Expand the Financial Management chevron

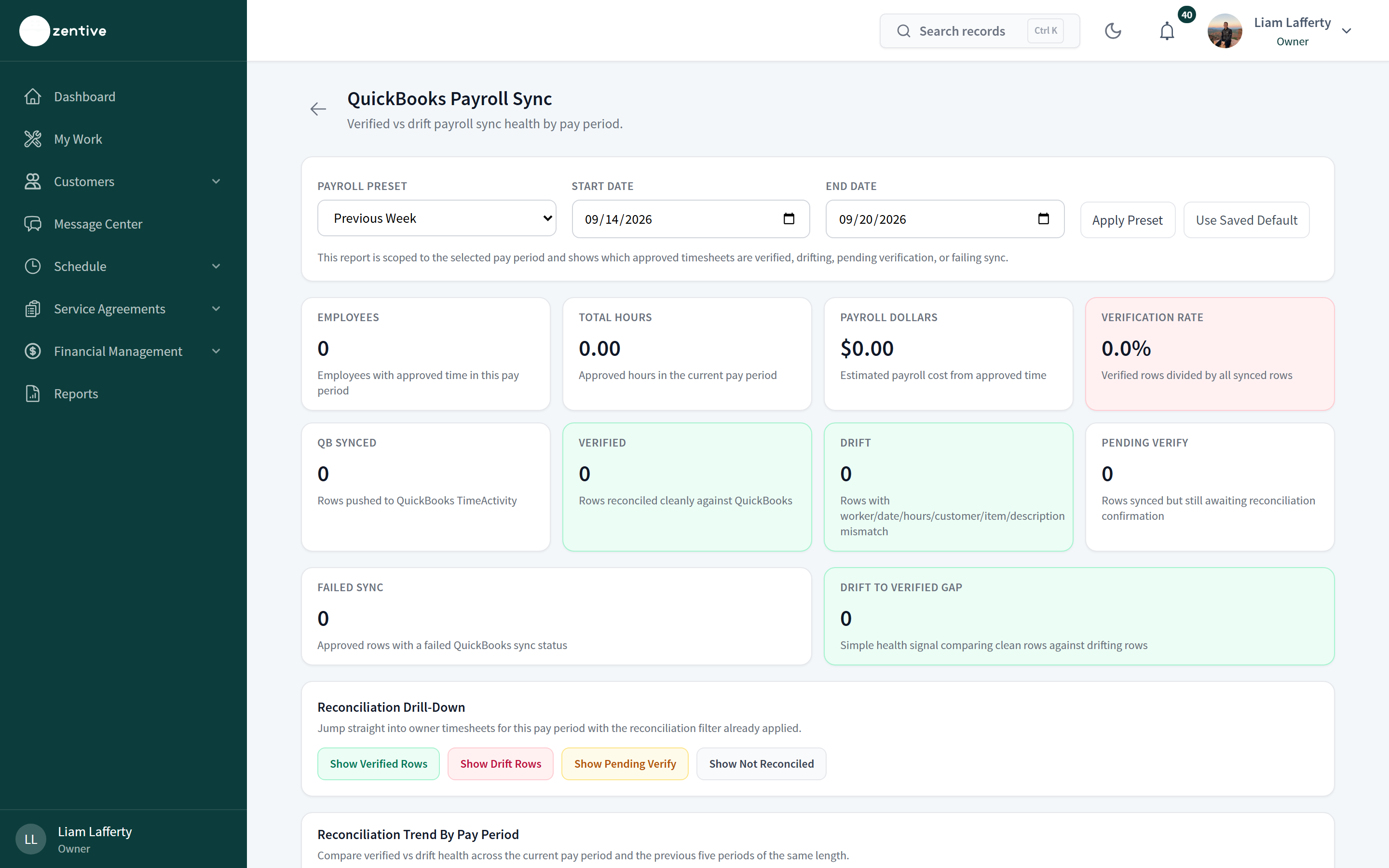(217, 352)
